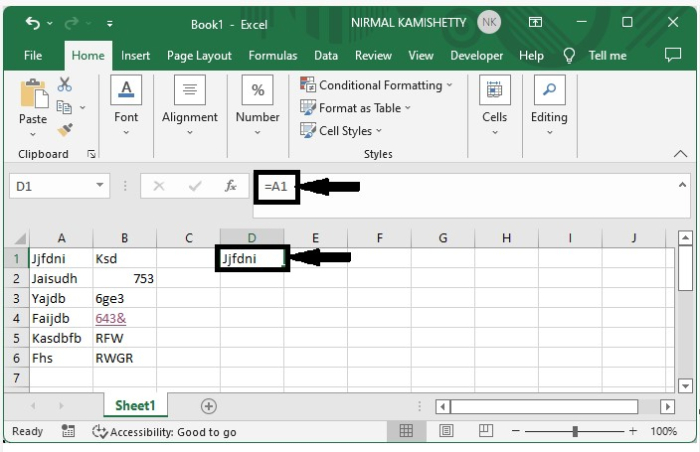The image size is (700, 452).
Task: Open the undo history dropdown arrow
Action: 50,23
